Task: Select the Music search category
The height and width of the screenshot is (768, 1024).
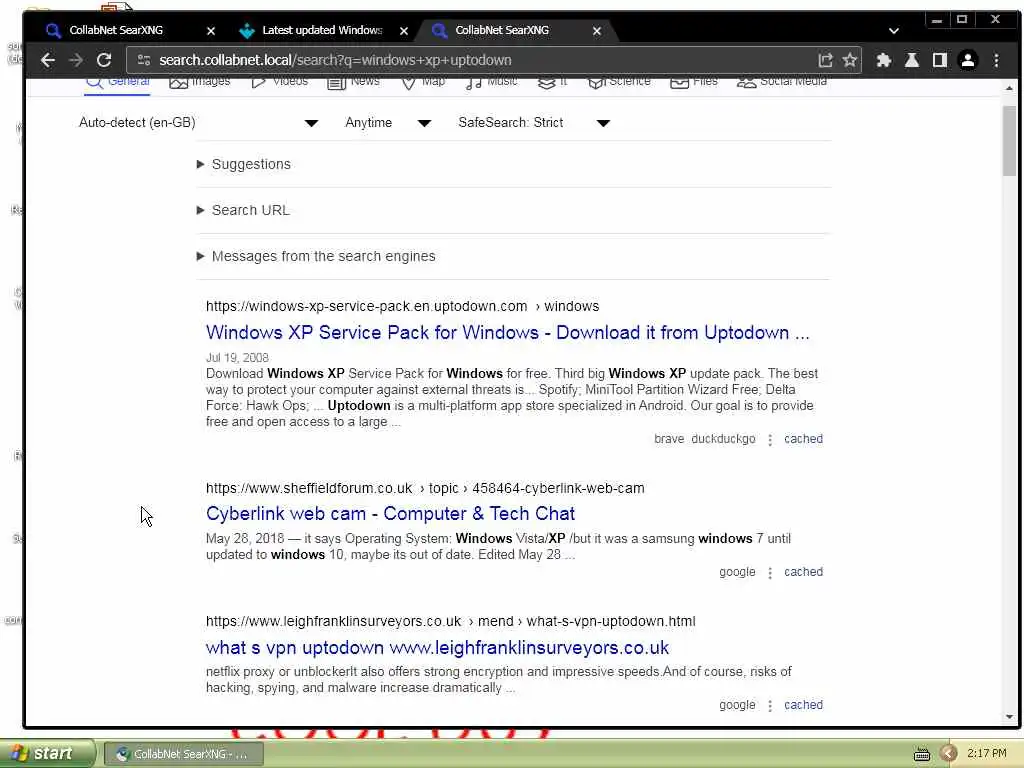Action: point(491,82)
